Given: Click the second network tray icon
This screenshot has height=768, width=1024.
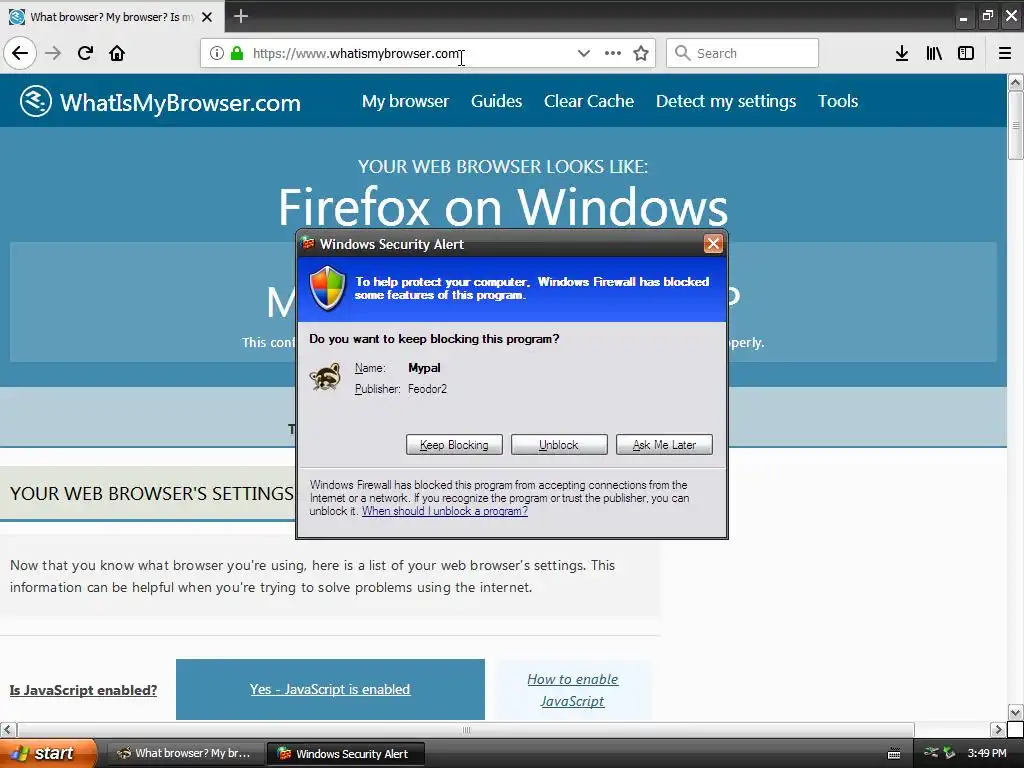Looking at the screenshot, I should click(949, 753).
